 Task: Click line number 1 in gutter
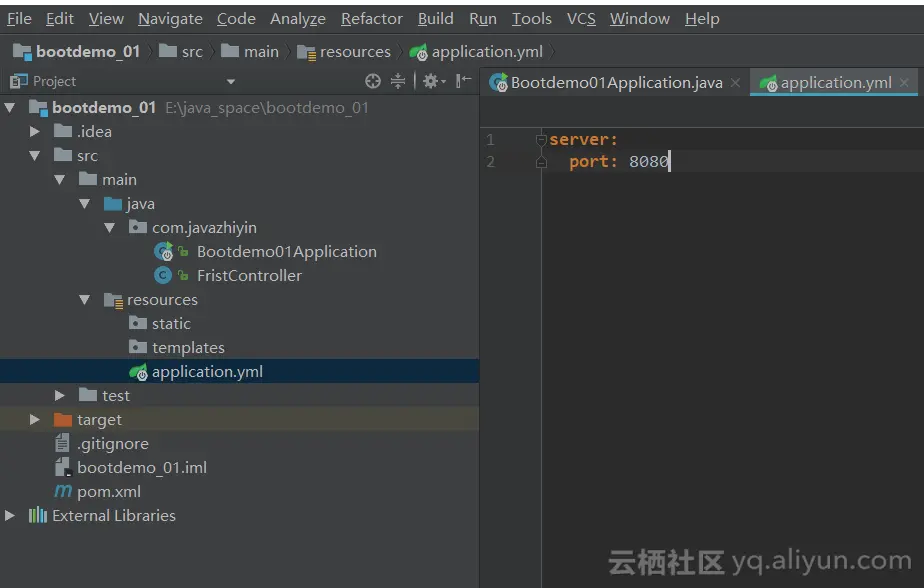[490, 140]
